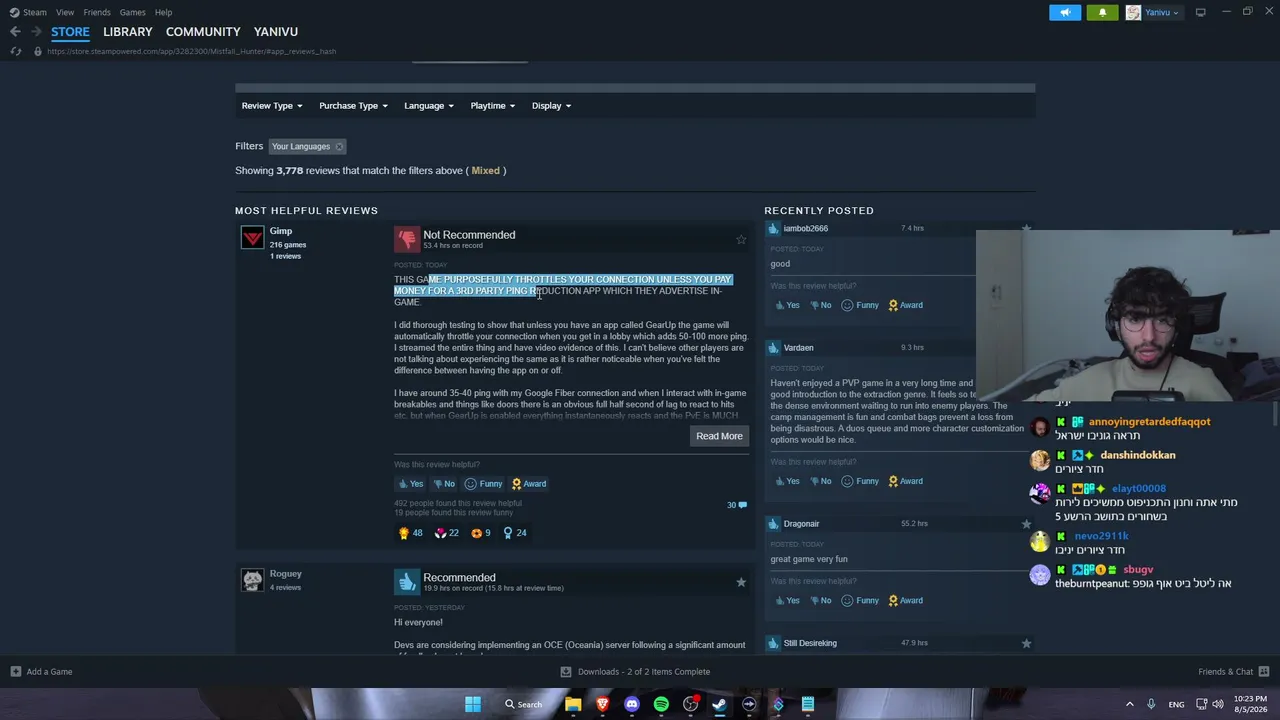Show hidden system tray icons
The image size is (1280, 720).
1130,704
